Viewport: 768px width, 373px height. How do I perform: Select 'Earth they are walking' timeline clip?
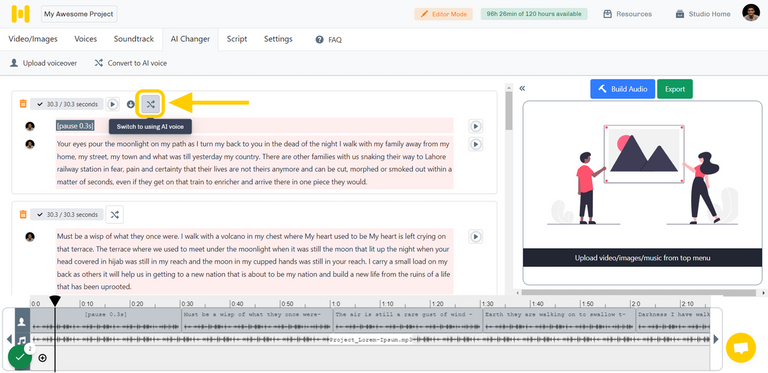[x=559, y=321]
